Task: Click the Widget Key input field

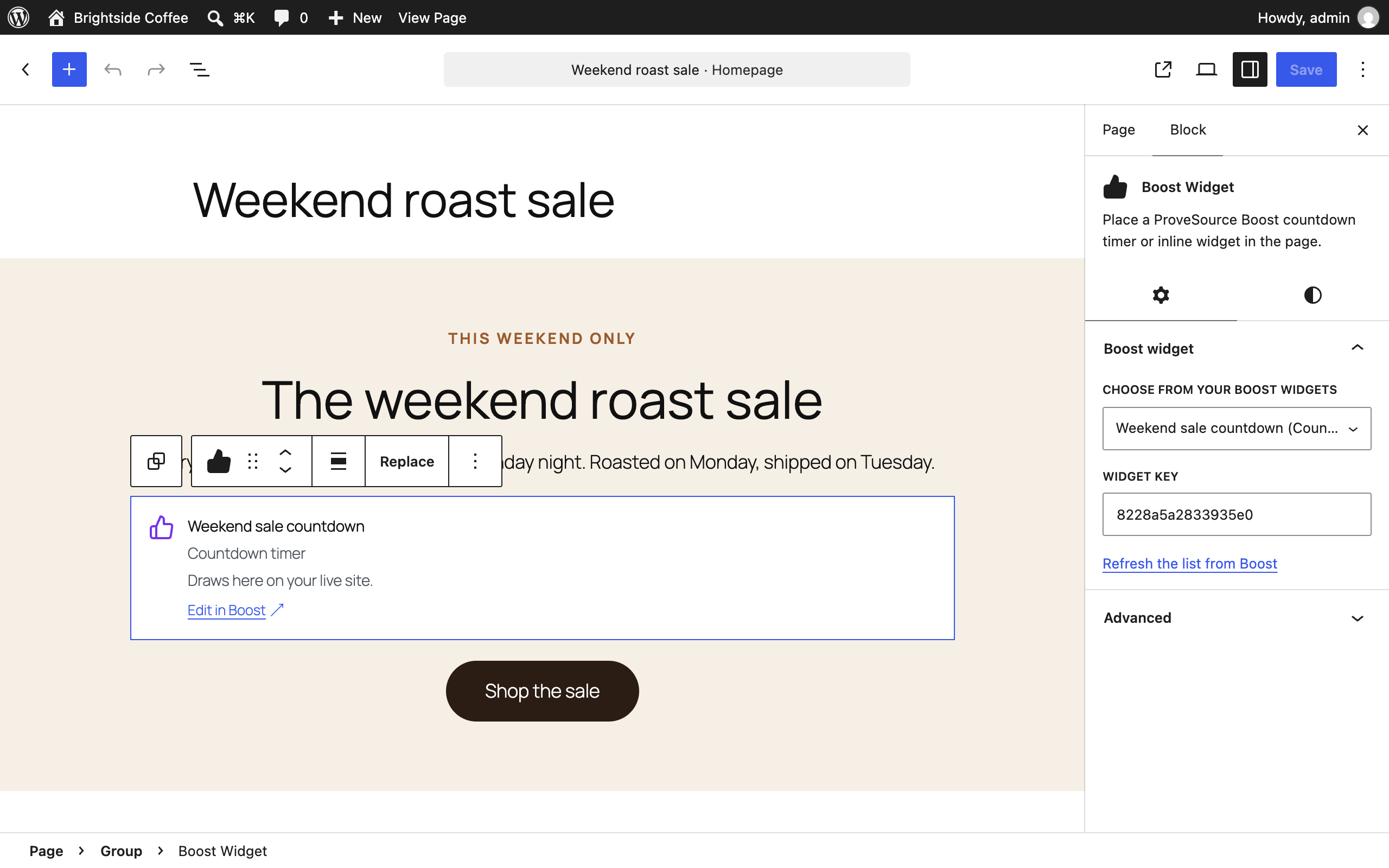Action: point(1237,514)
